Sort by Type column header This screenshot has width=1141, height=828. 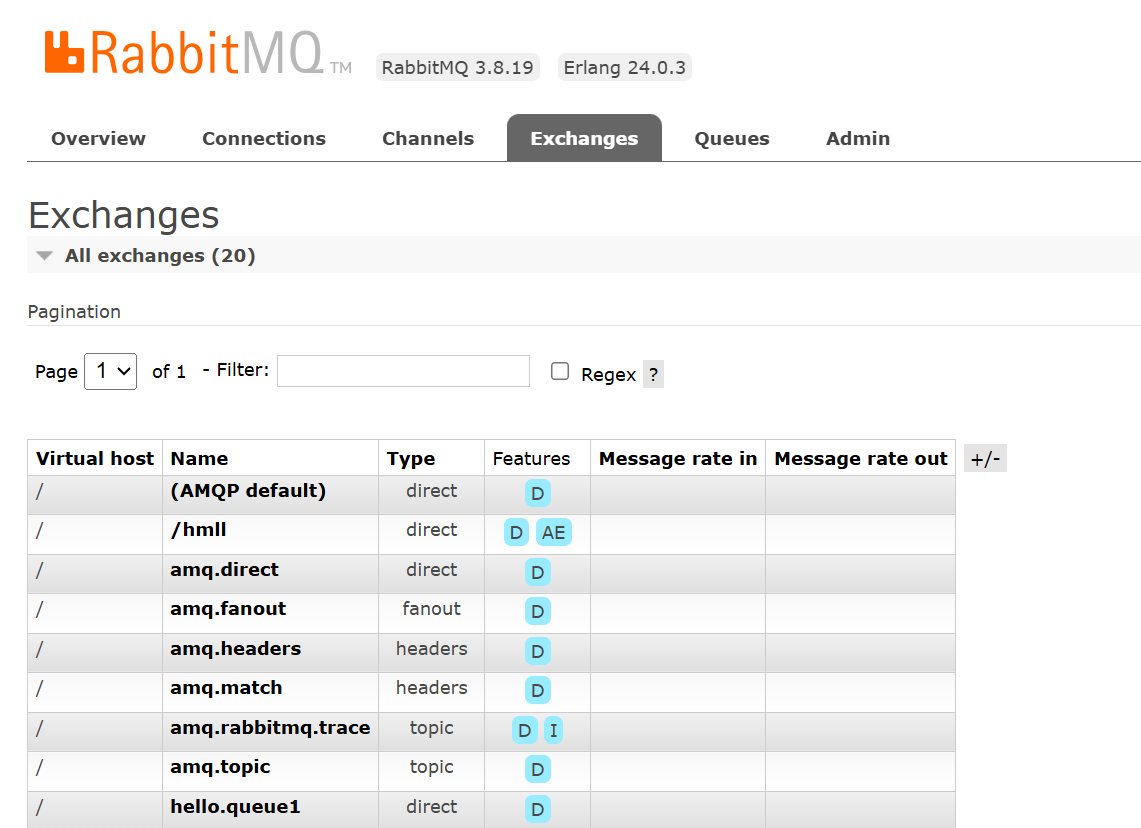click(411, 459)
